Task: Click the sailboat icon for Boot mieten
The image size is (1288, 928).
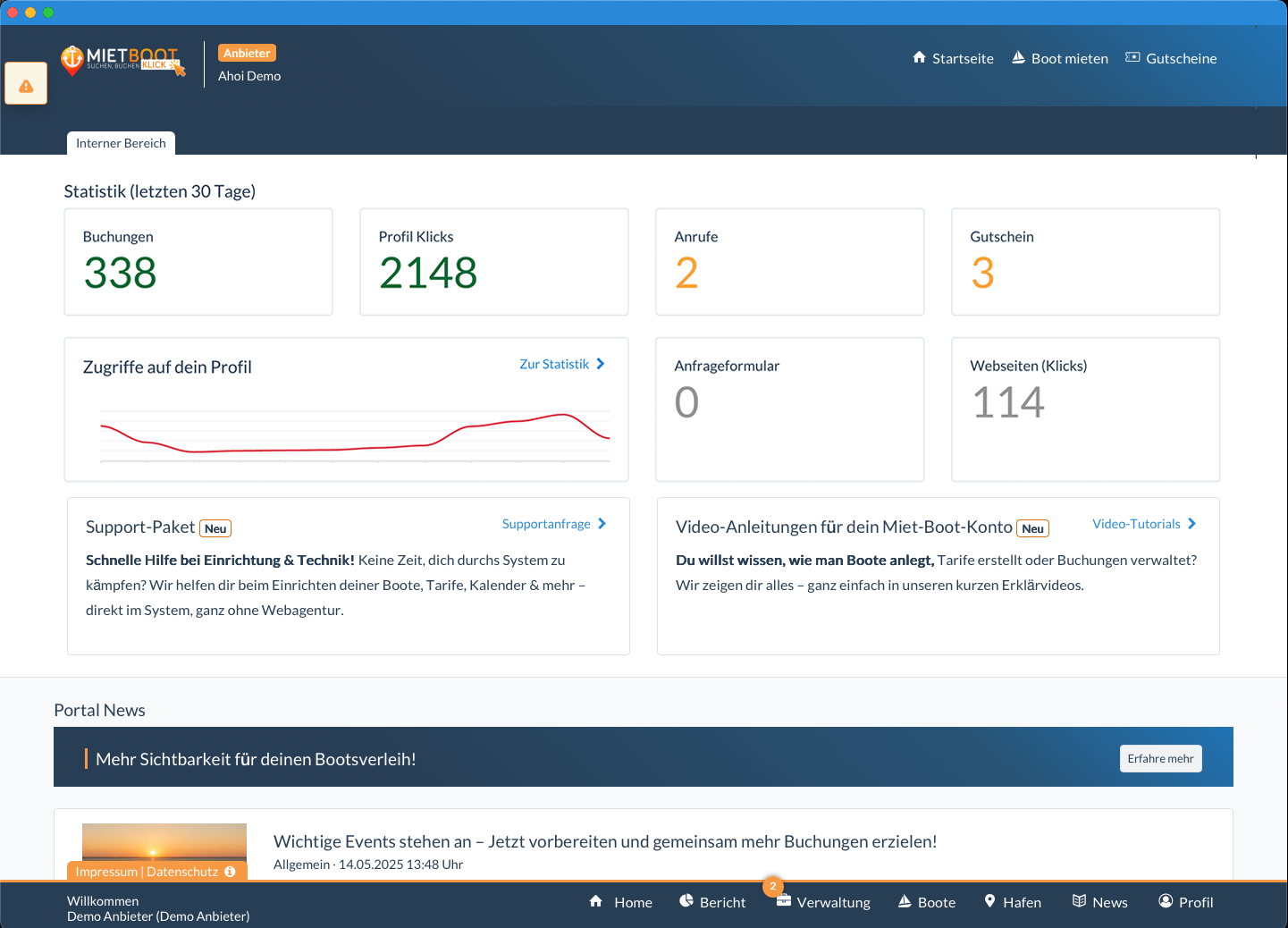Action: (1018, 57)
